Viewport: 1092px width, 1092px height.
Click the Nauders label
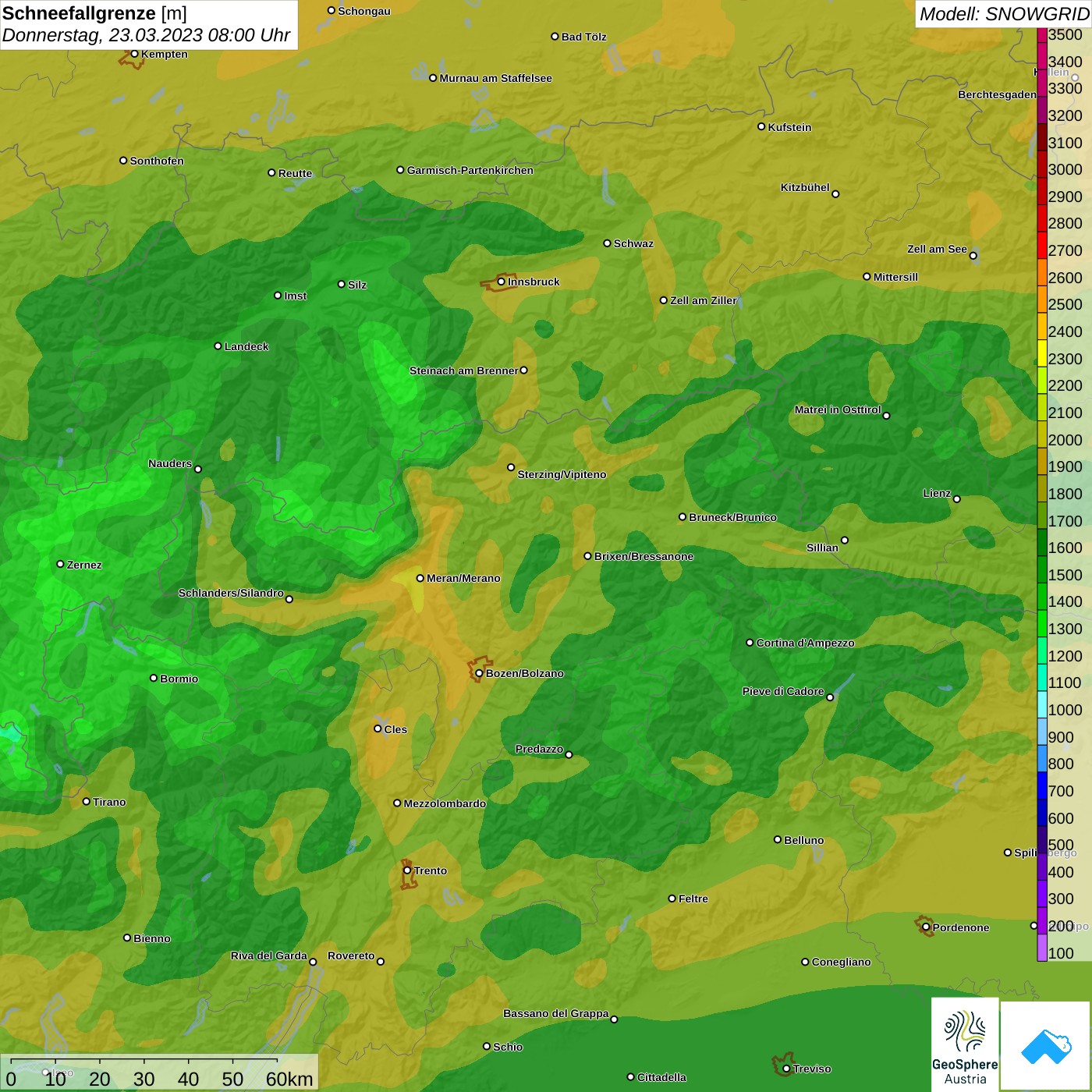[x=170, y=463]
